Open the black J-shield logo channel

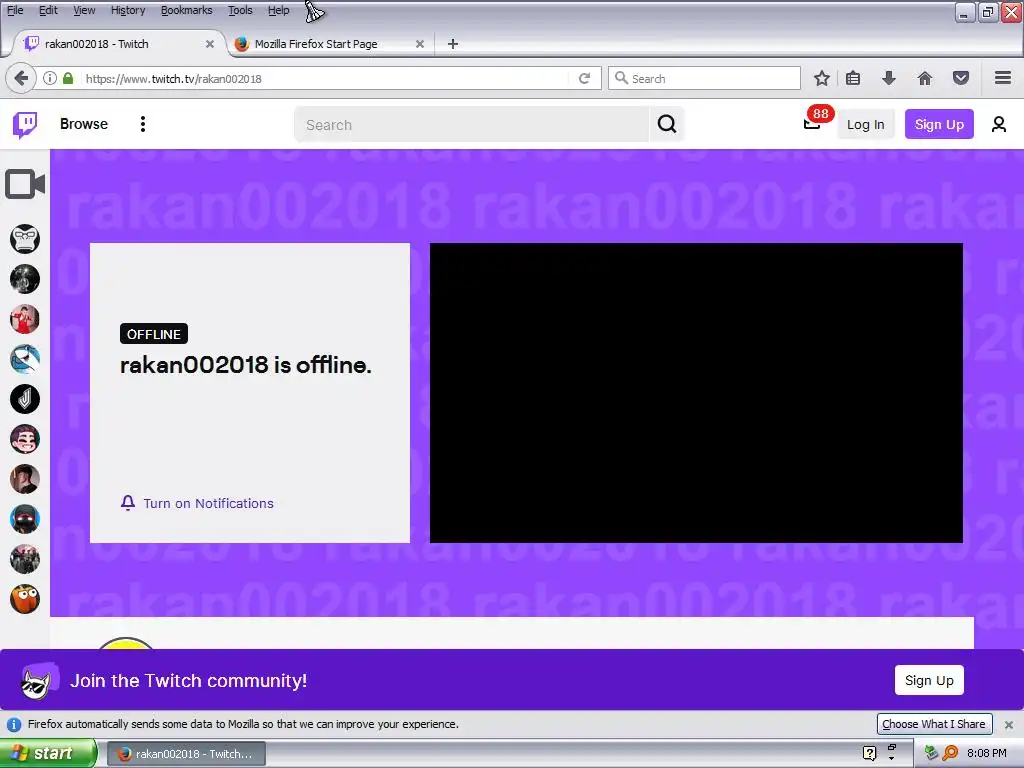pos(25,399)
